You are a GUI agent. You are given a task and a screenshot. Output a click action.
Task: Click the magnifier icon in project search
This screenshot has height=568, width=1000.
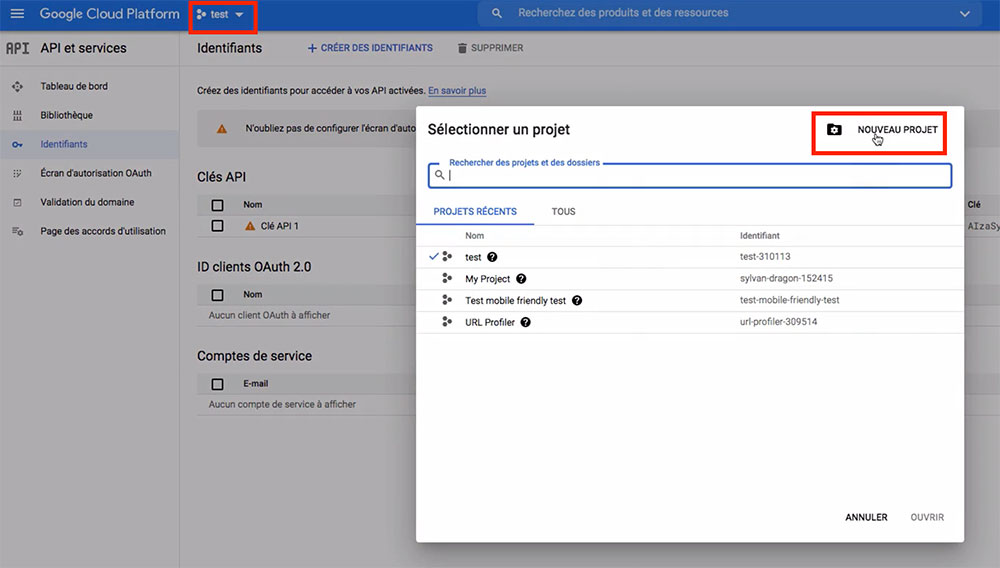pos(439,175)
